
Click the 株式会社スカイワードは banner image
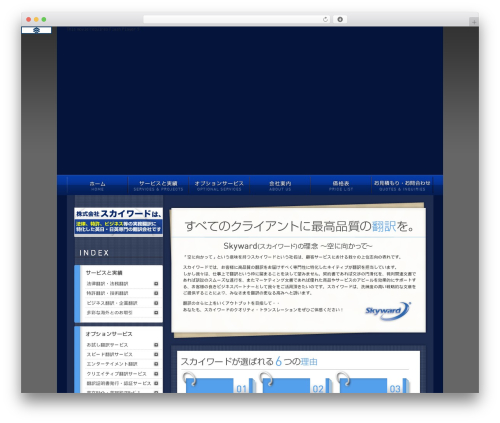118,222
